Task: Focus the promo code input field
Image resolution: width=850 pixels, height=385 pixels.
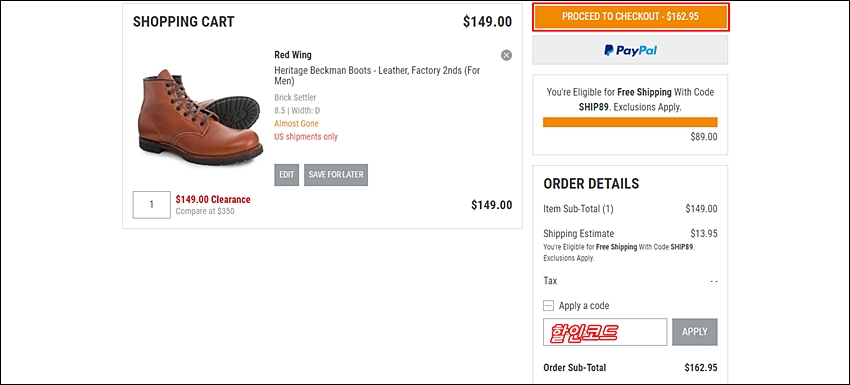Action: pyautogui.click(x=605, y=331)
